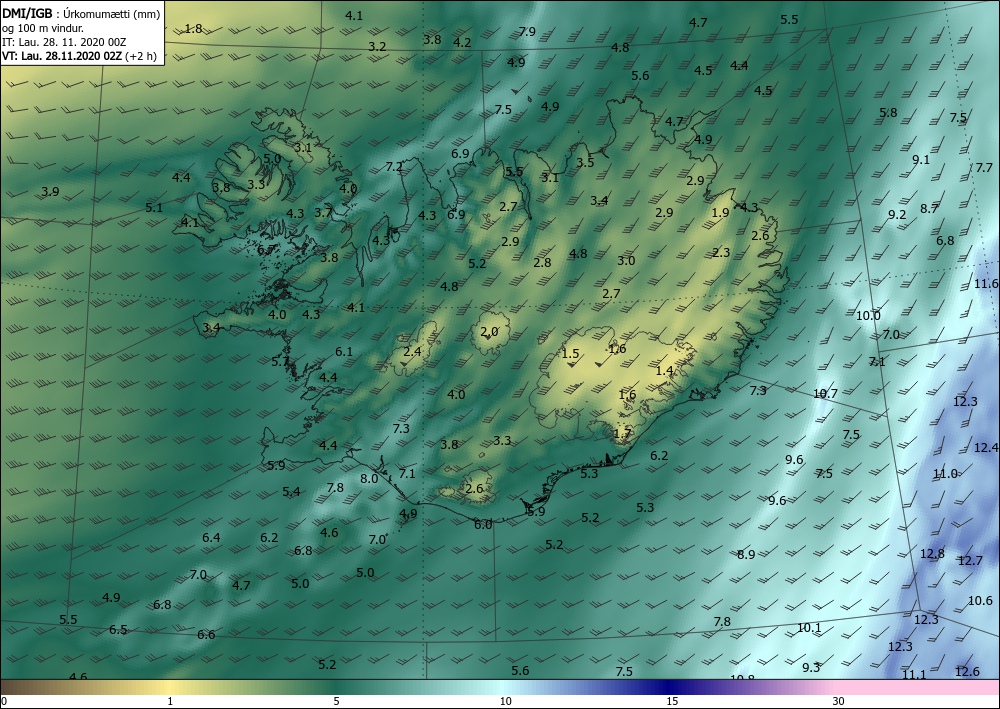This screenshot has width=1000, height=709.
Task: Click the 'VT: Lau. 28.11.2020 02Z' valid time
Action: (x=62, y=56)
